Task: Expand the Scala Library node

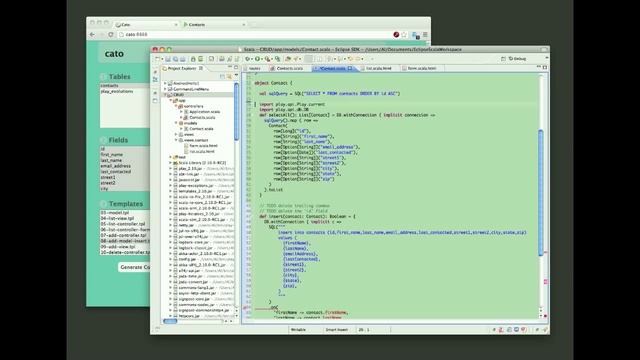Action: 171,162
